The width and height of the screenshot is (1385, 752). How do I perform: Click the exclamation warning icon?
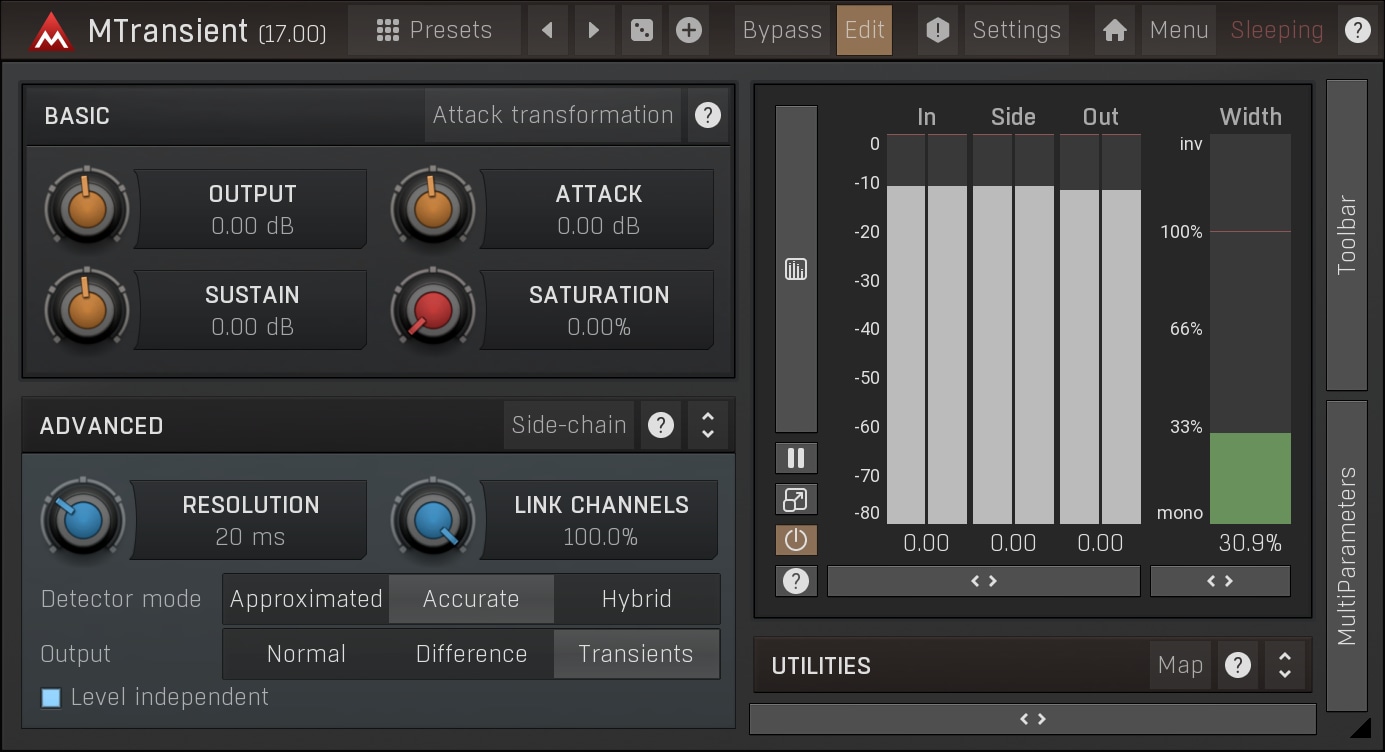pyautogui.click(x=937, y=30)
